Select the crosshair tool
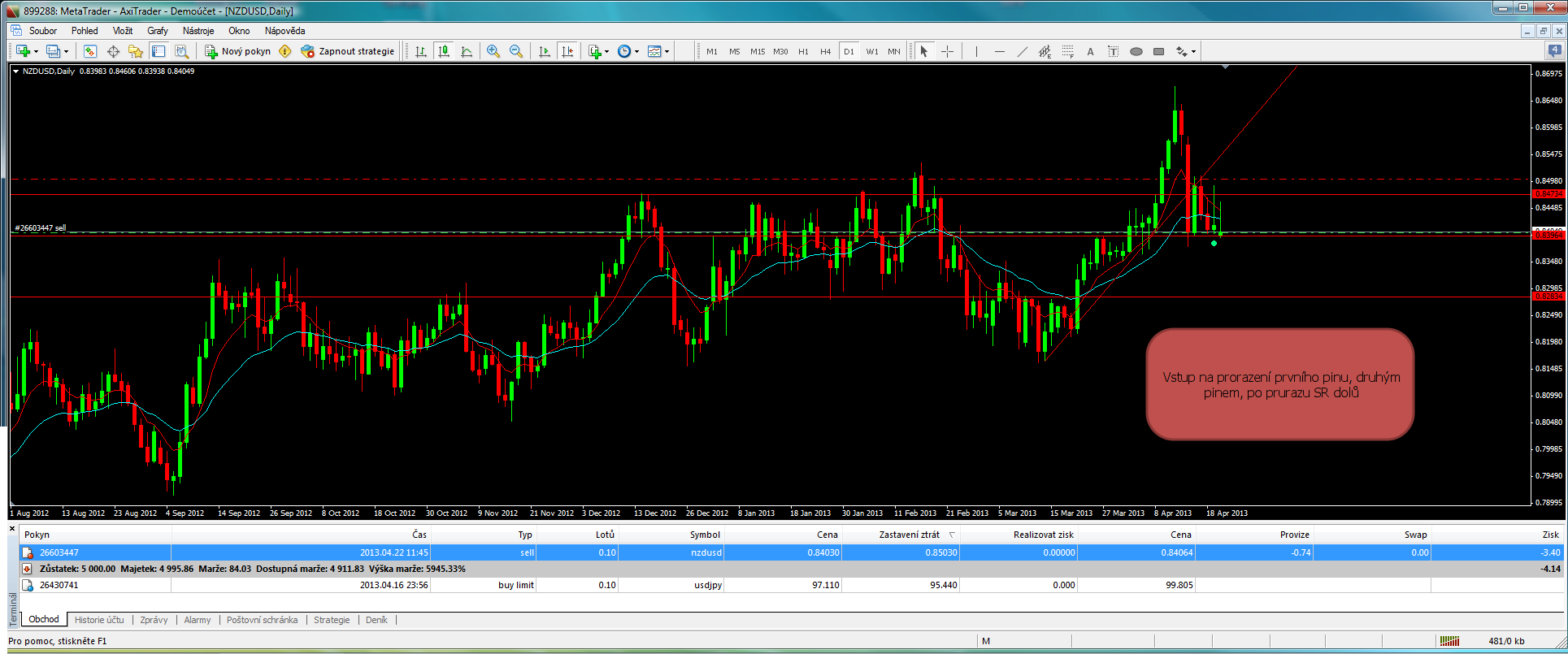1568x654 pixels. click(947, 51)
